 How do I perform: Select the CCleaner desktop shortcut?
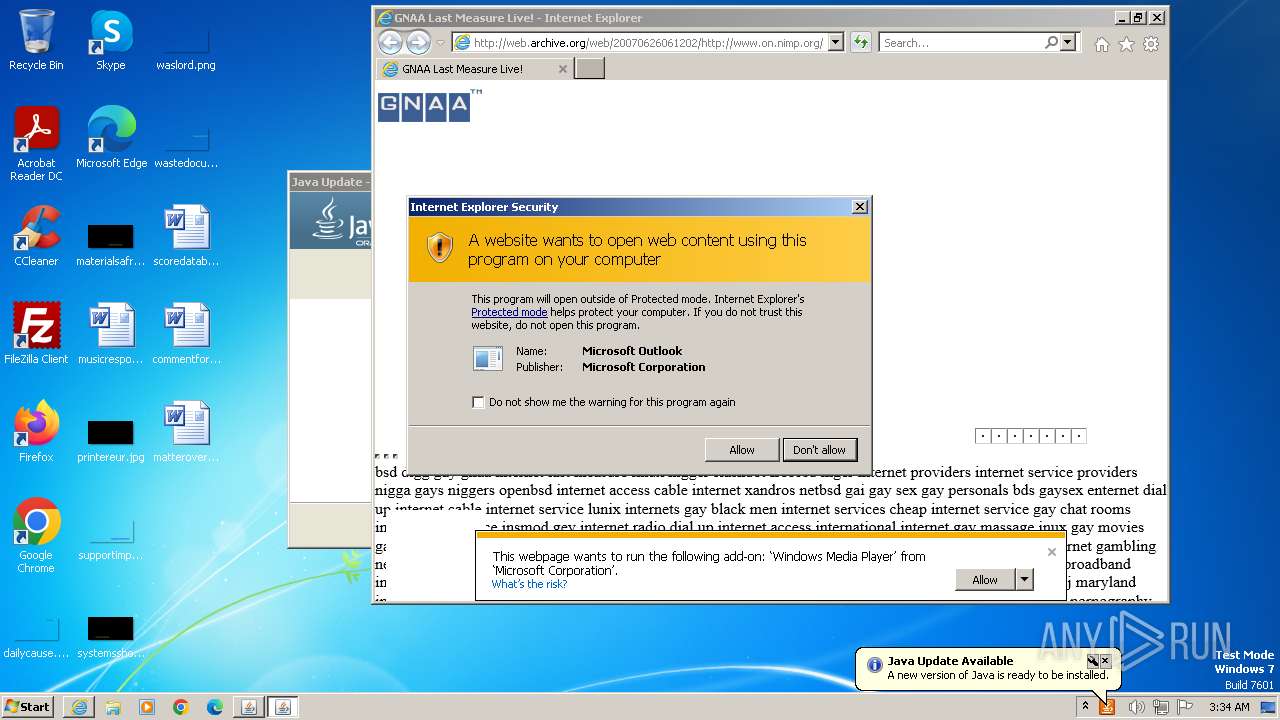(36, 236)
